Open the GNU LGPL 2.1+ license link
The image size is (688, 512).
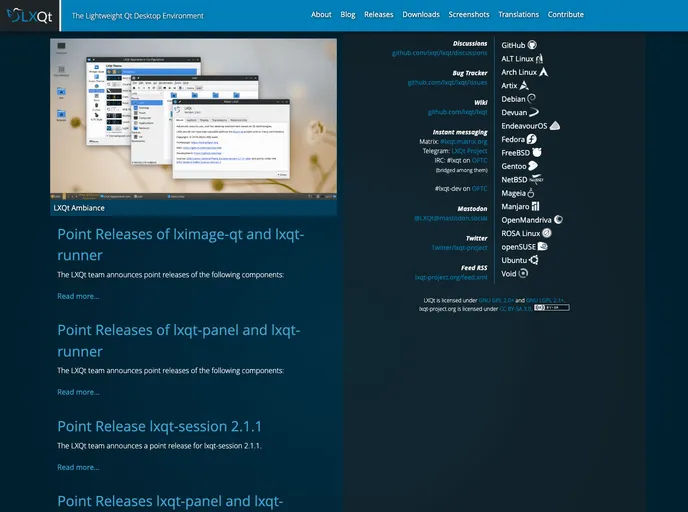[x=545, y=301]
